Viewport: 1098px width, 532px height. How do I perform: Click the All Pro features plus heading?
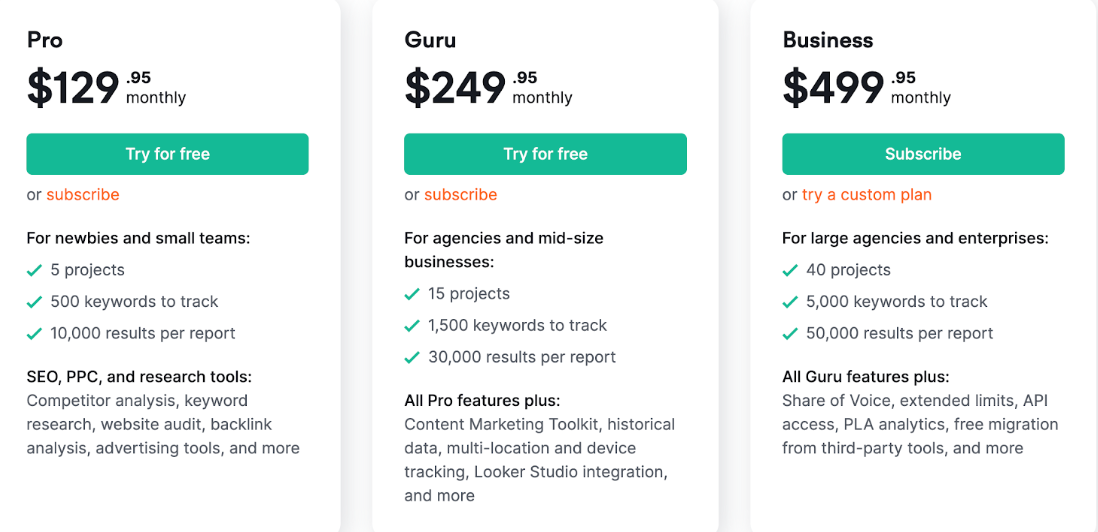(x=482, y=401)
